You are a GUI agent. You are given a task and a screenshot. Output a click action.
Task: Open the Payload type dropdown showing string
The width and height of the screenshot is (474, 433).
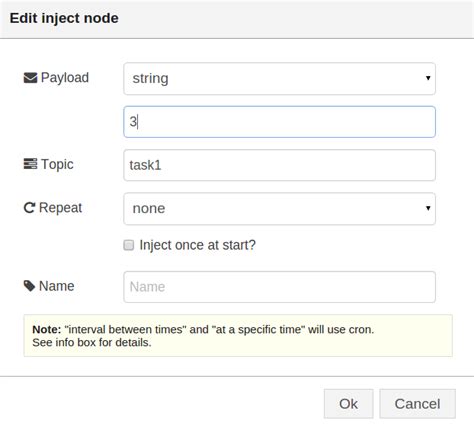click(x=279, y=79)
